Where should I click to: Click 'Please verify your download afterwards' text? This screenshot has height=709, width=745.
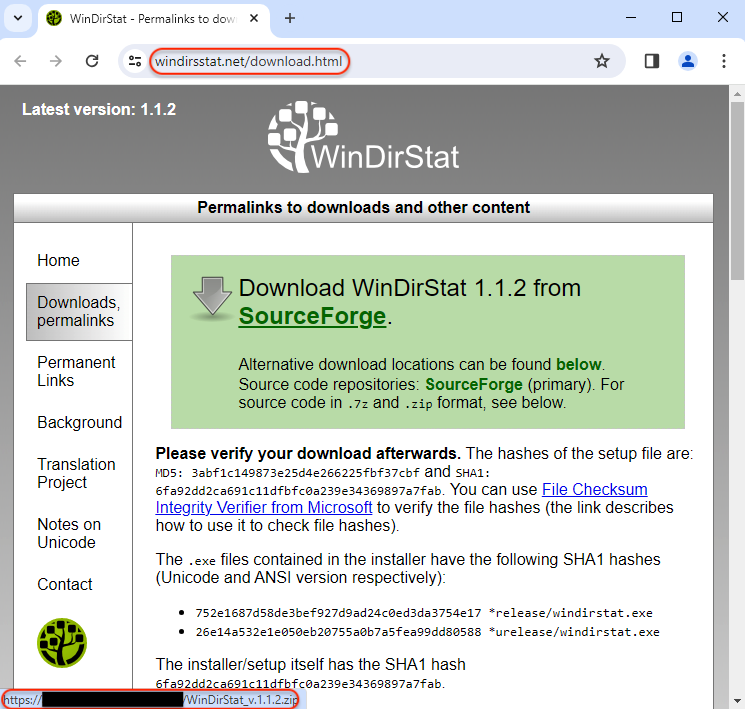coord(308,453)
